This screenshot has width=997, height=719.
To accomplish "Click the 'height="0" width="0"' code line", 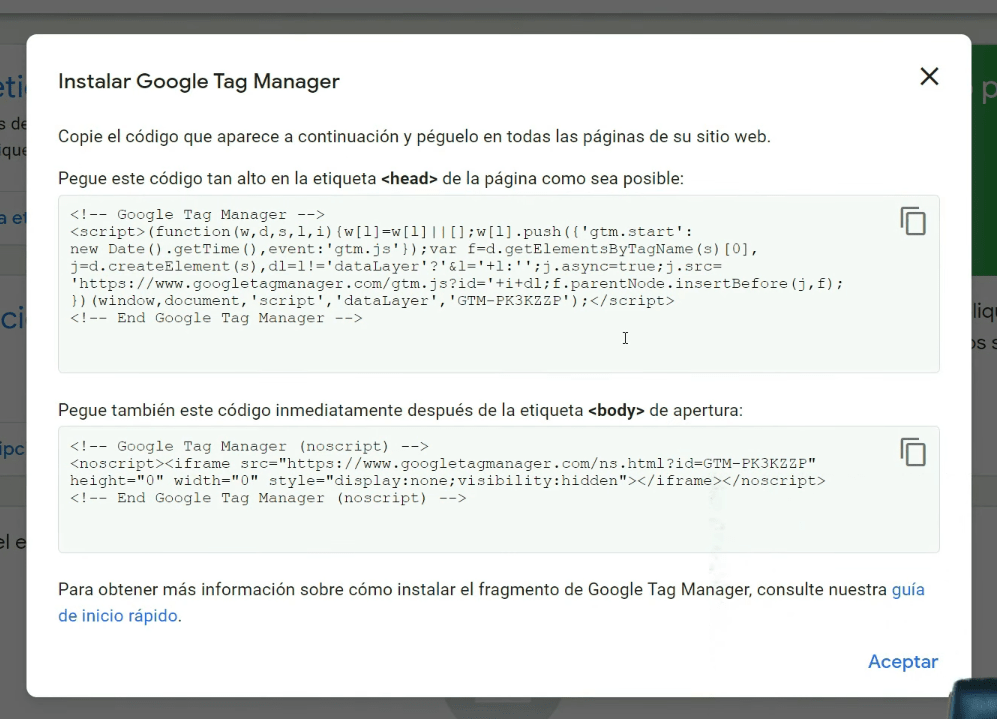I will (448, 481).
